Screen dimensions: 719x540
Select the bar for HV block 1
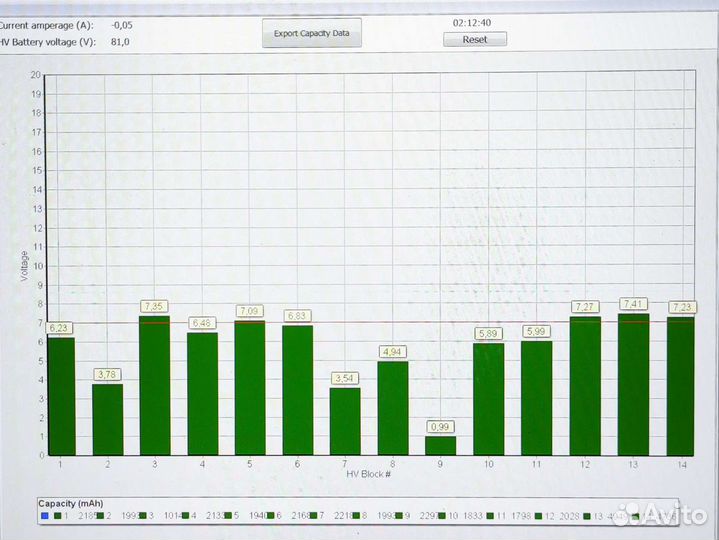(x=60, y=396)
